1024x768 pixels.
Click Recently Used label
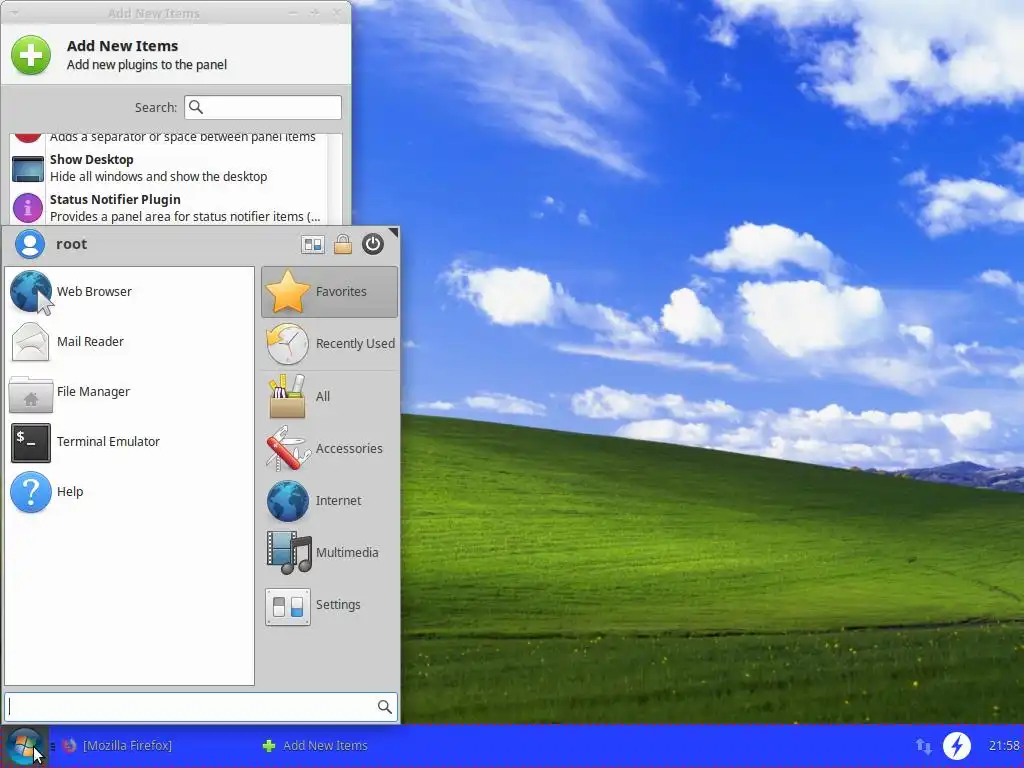(355, 344)
